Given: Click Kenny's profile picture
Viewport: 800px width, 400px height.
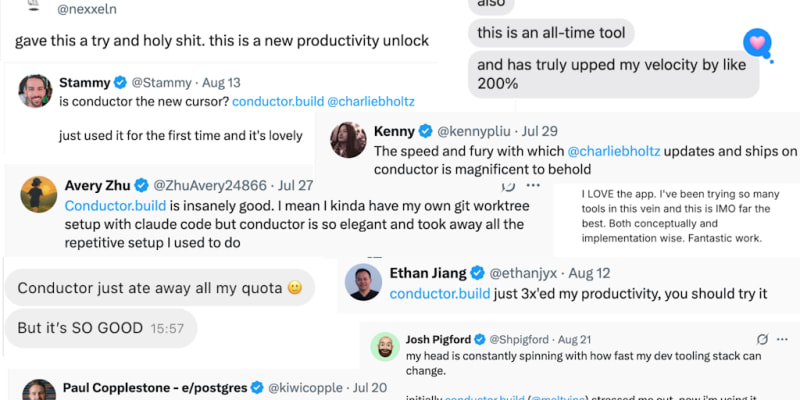Looking at the screenshot, I should (348, 140).
